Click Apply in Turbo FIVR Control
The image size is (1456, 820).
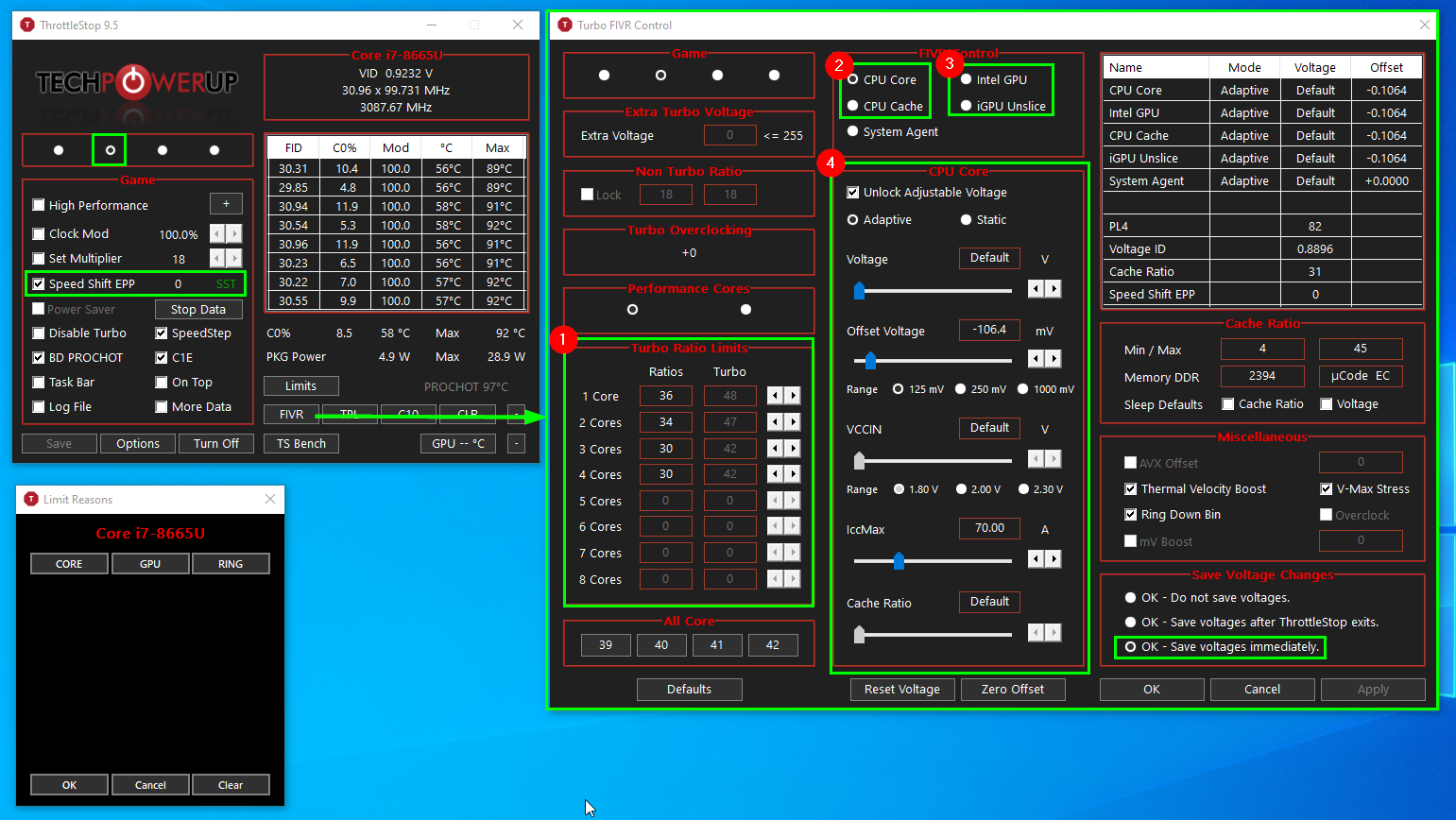[x=1373, y=689]
